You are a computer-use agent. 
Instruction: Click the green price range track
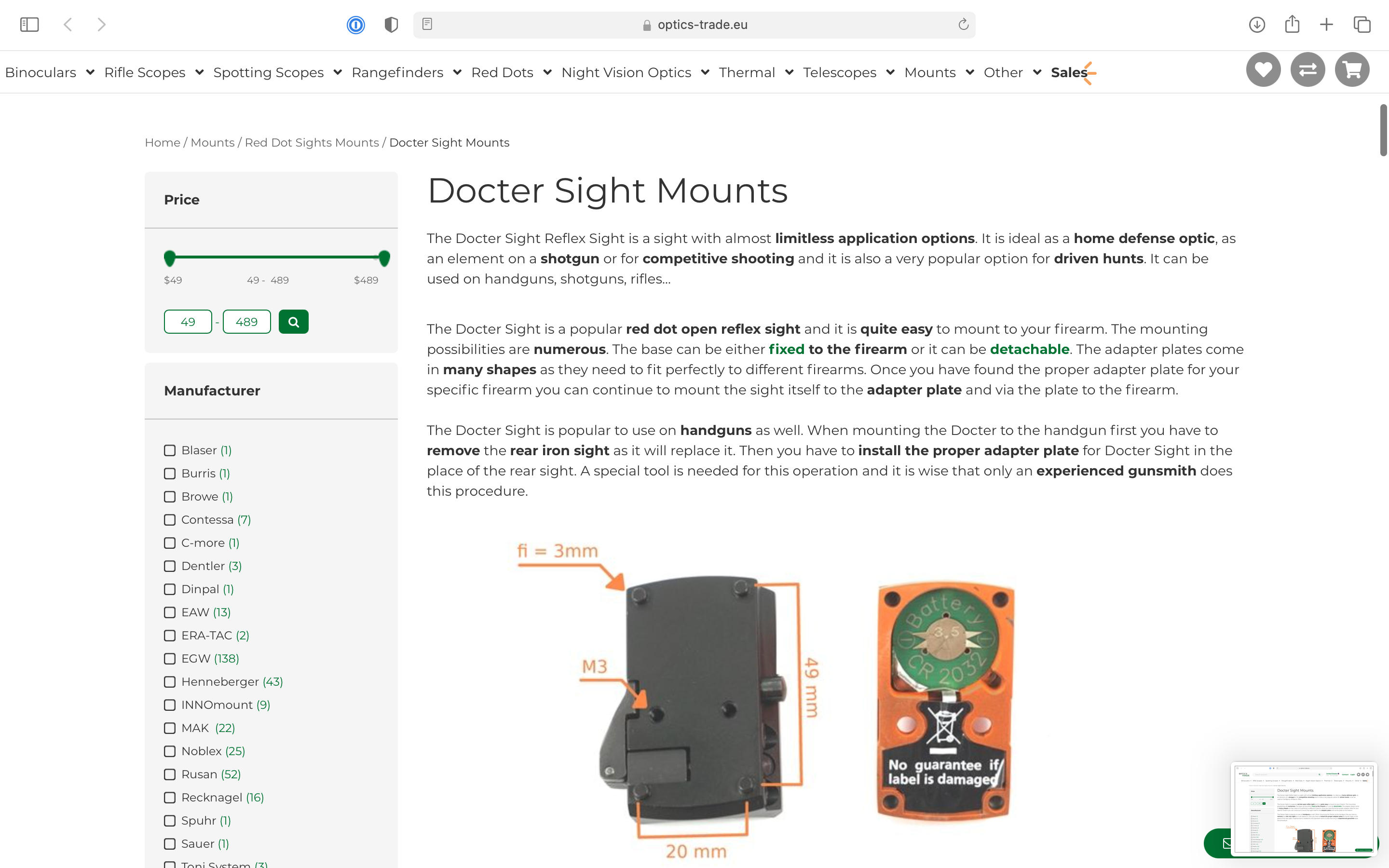click(x=277, y=257)
